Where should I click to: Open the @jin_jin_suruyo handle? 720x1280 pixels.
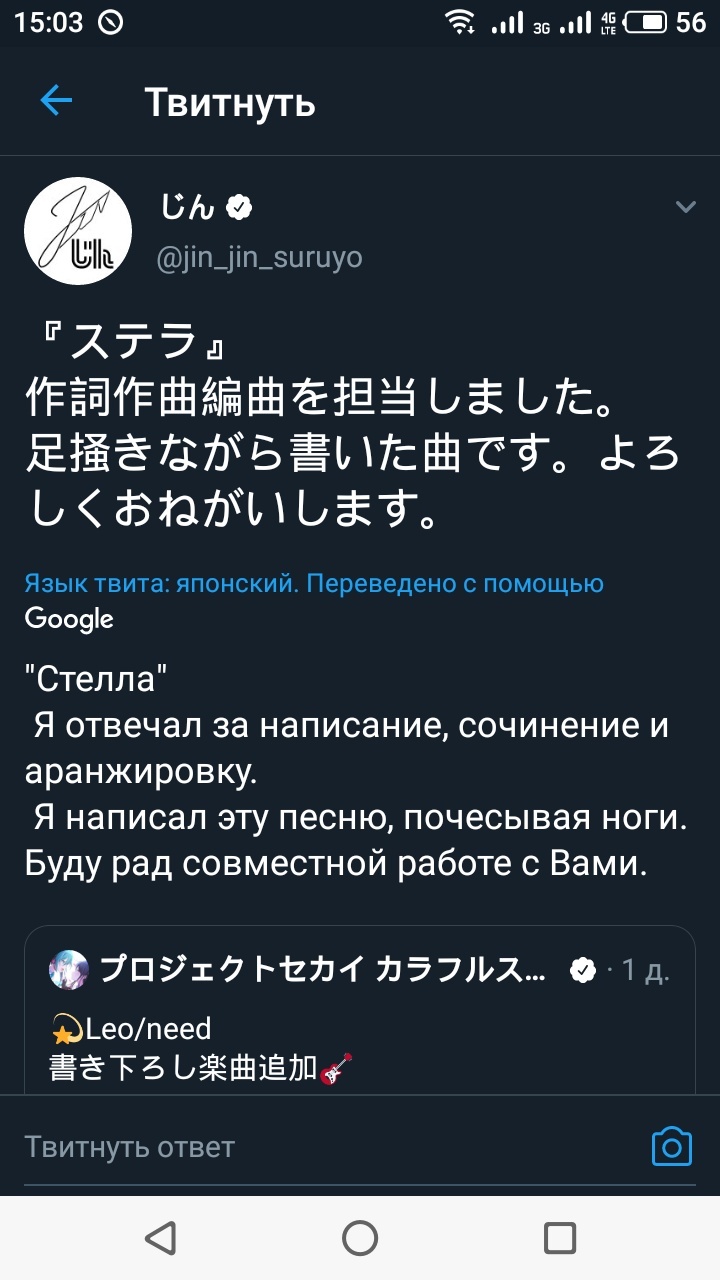coord(259,258)
